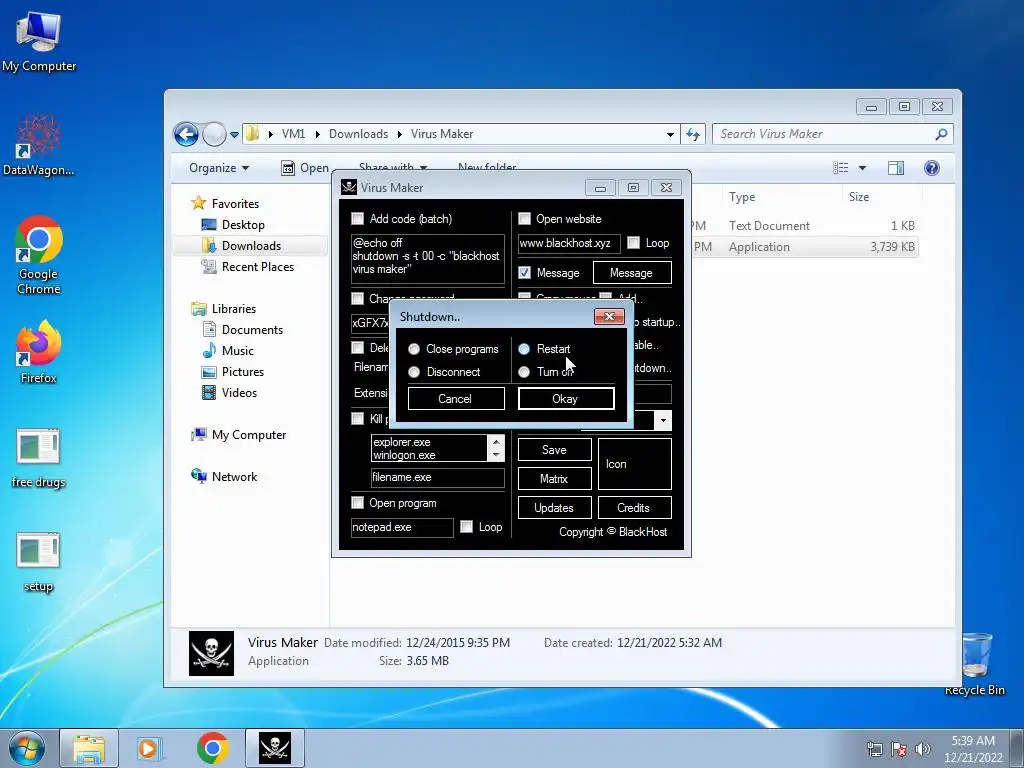
Task: Expand Virus Maker combo box arrow
Action: coord(663,421)
